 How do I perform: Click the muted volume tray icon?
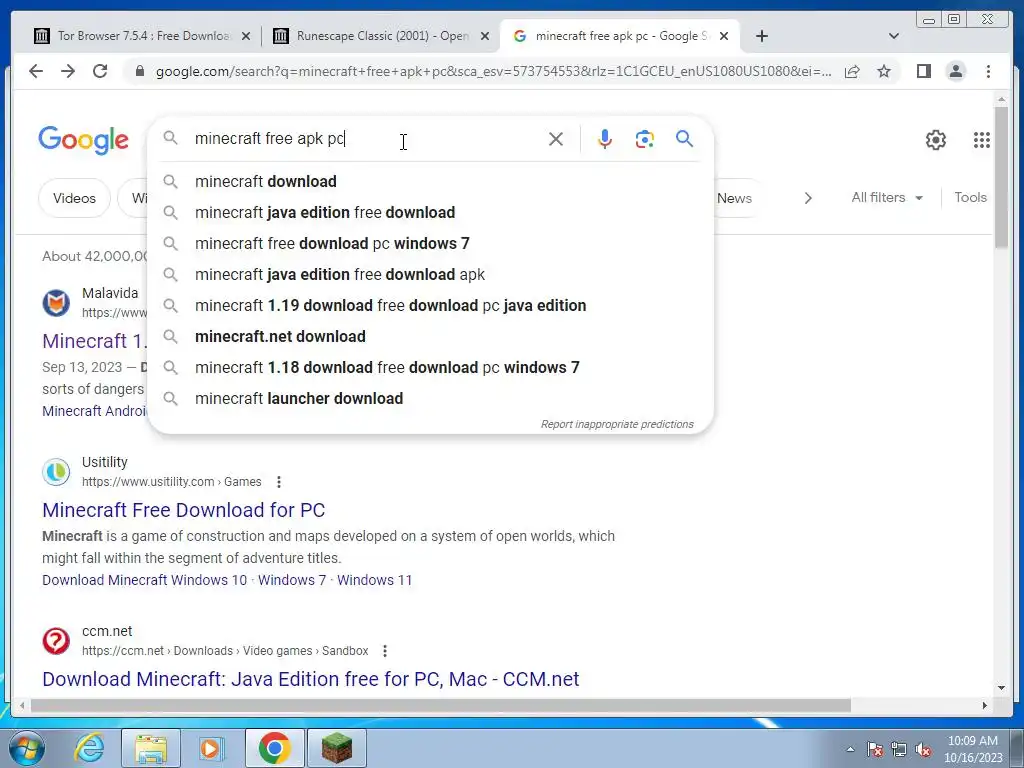coord(923,750)
